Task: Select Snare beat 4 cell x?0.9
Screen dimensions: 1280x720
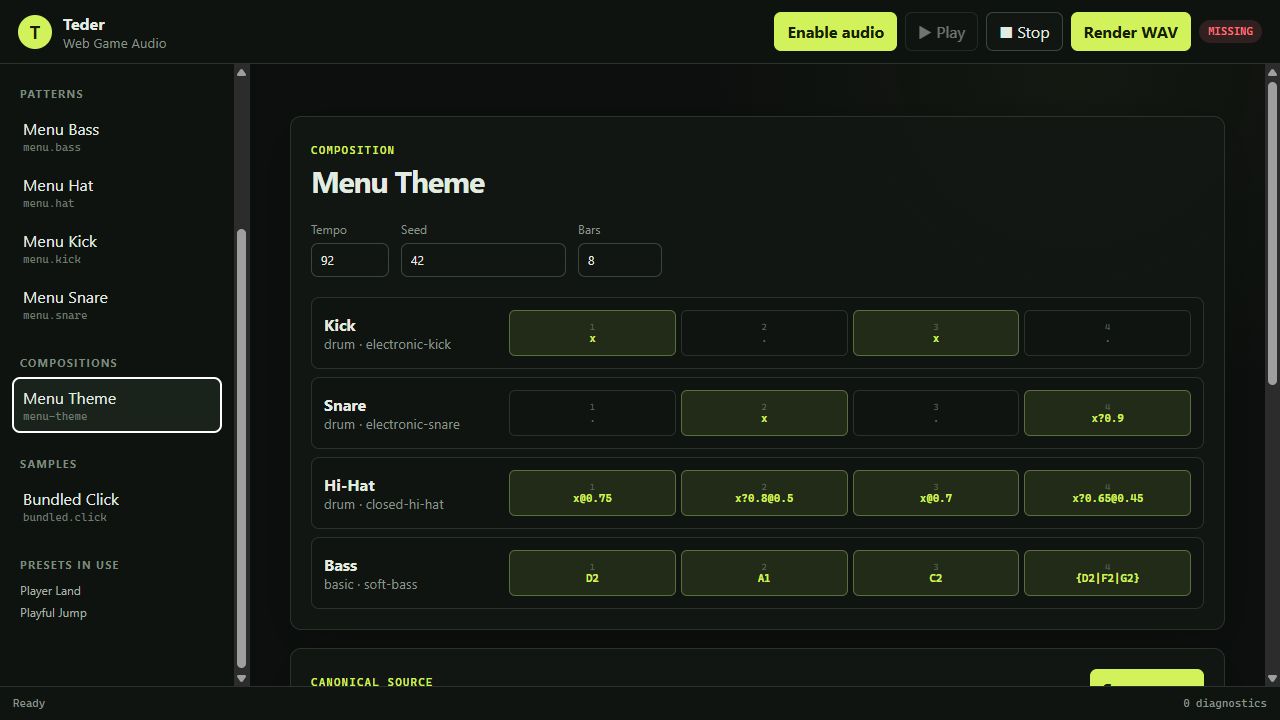Action: [x=1107, y=413]
